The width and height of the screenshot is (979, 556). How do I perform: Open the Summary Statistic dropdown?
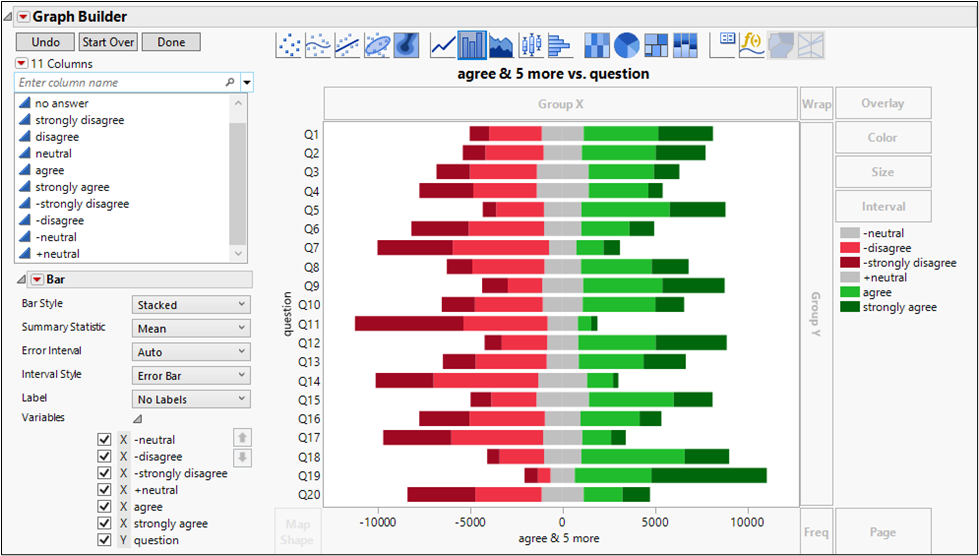click(191, 328)
